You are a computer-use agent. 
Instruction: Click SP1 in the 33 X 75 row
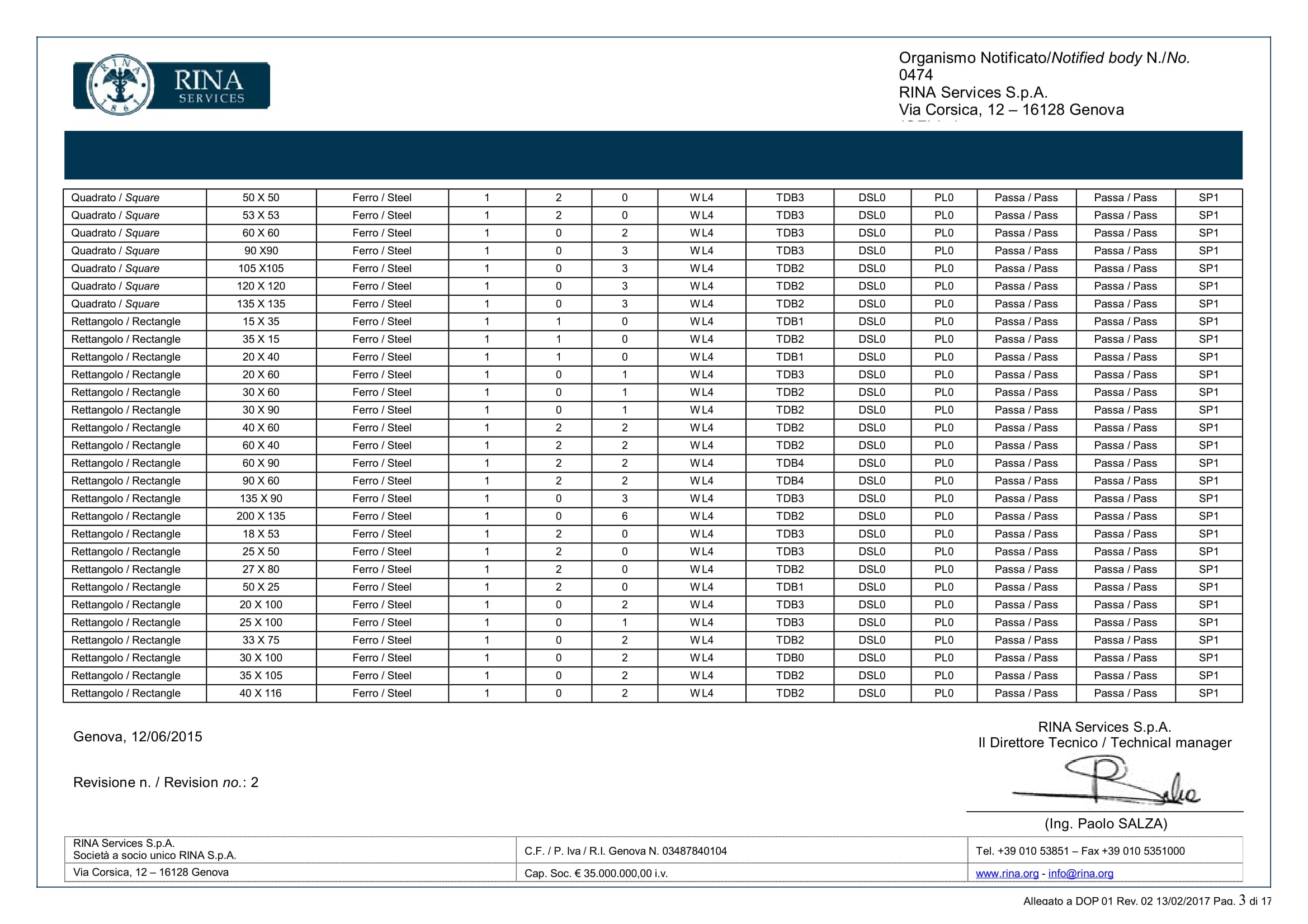[x=1208, y=639]
